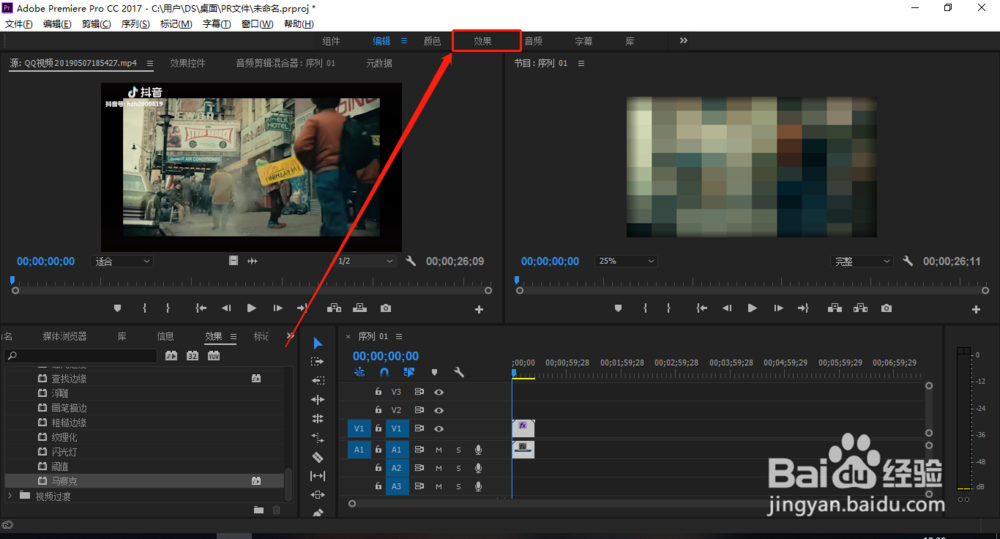Export frame from source monitor camera icon
This screenshot has width=1000, height=539.
click(x=386, y=308)
